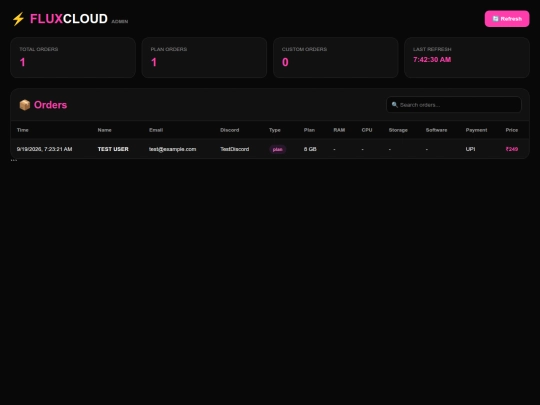The image size is (540, 405).
Task: Click the test@example.com email cell
Action: pos(173,149)
